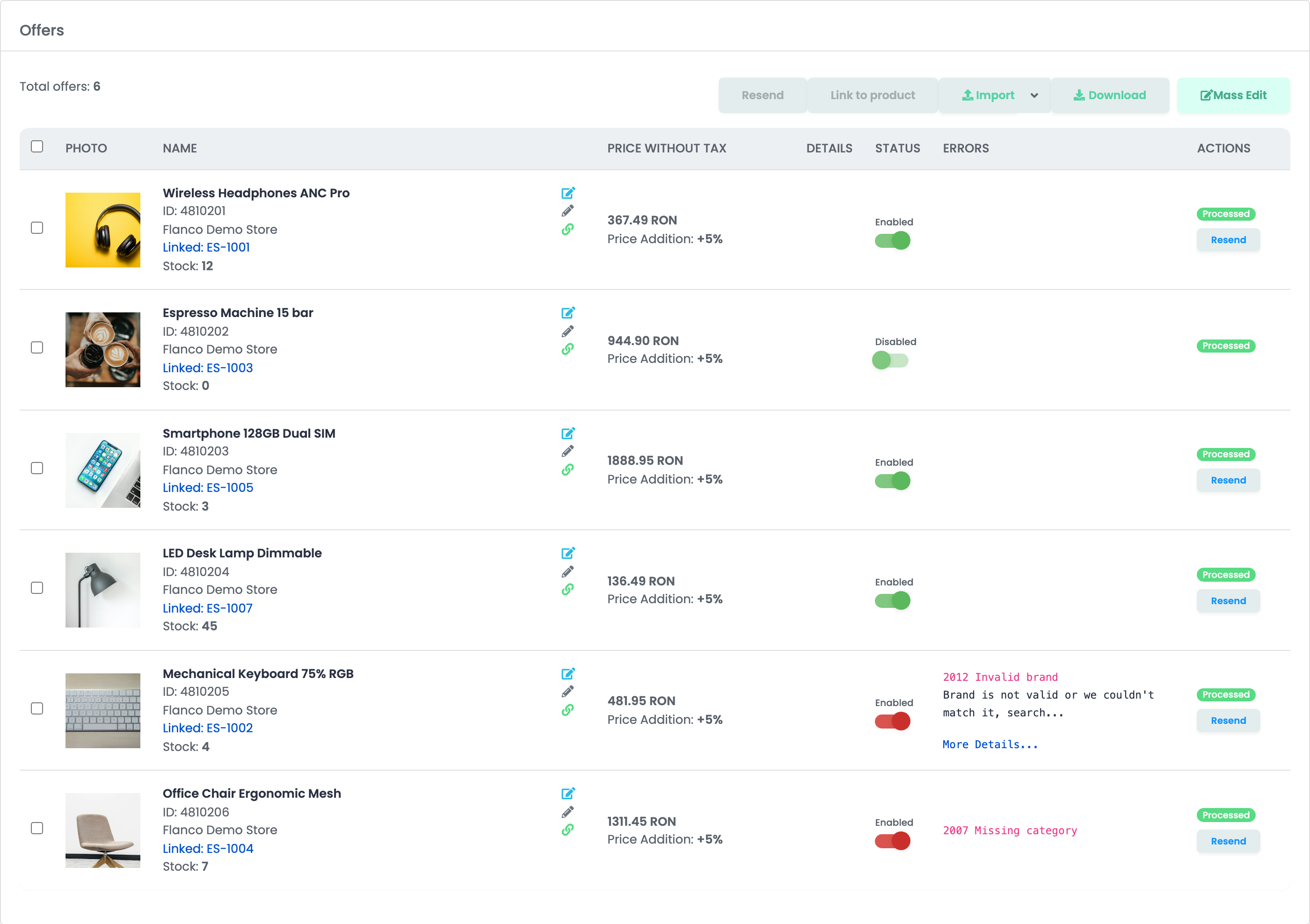Toggle status switch for Mechanical Keyboard 75% RGB

point(892,722)
